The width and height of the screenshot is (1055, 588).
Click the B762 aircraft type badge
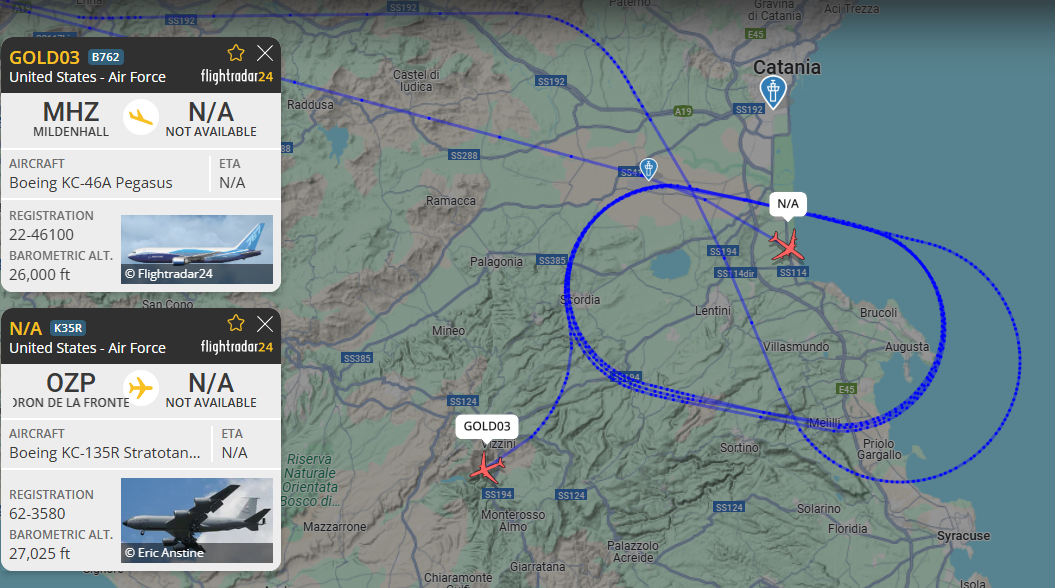106,57
